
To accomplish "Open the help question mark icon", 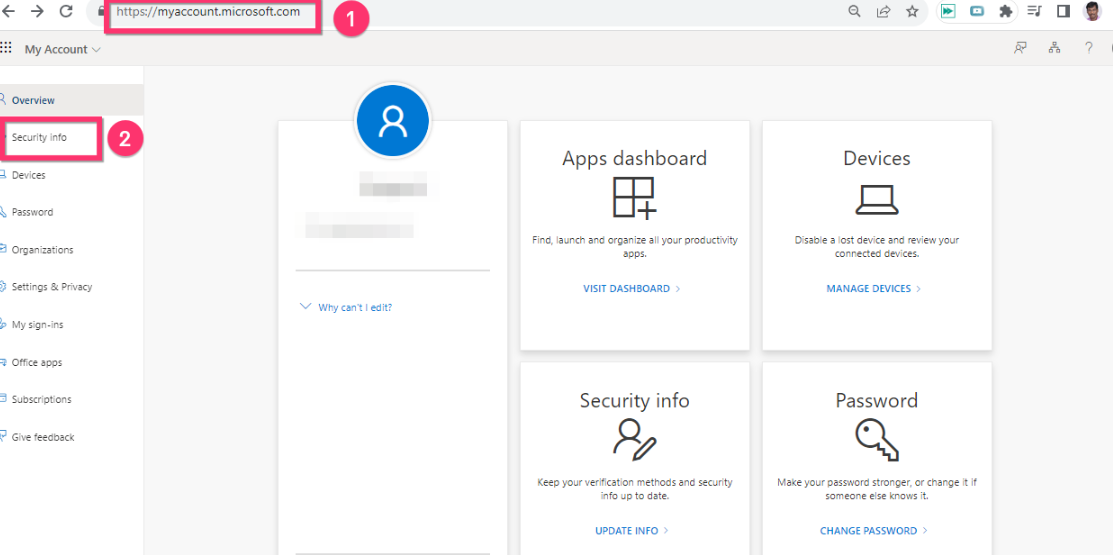I will point(1089,48).
